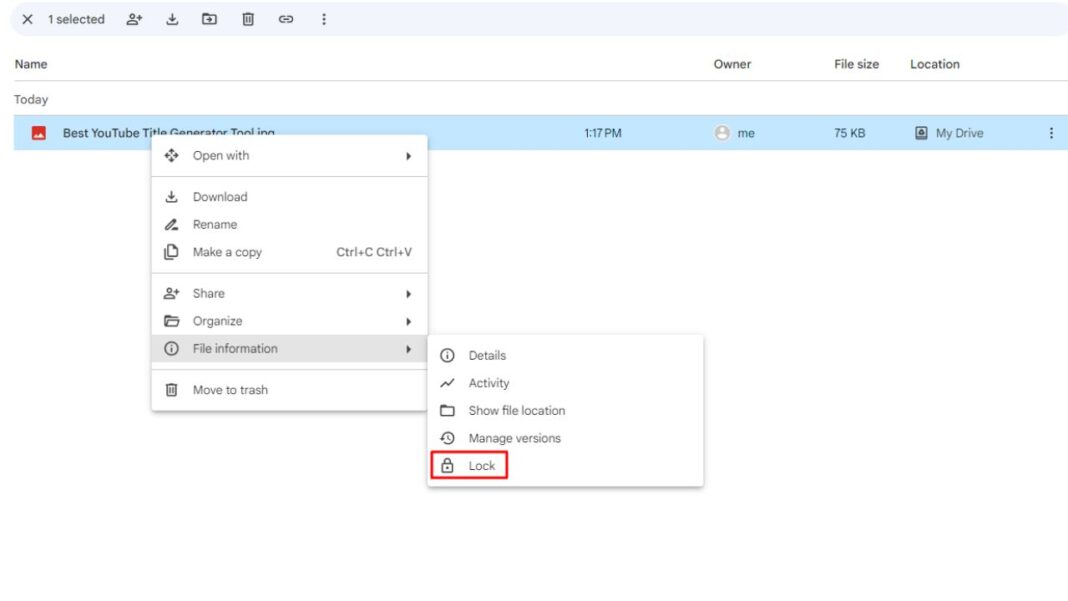Open the toolbar three-dot more actions icon
The image size is (1068, 601).
point(322,18)
